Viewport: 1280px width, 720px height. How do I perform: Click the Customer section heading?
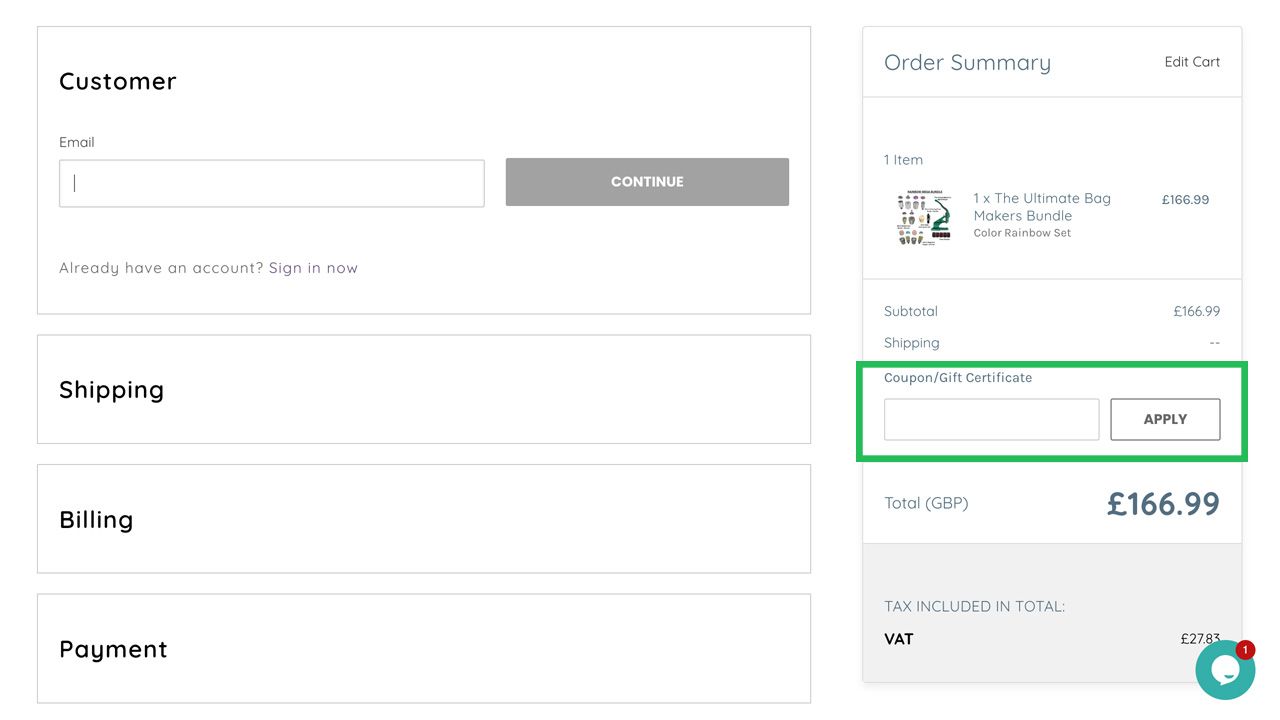pos(117,81)
